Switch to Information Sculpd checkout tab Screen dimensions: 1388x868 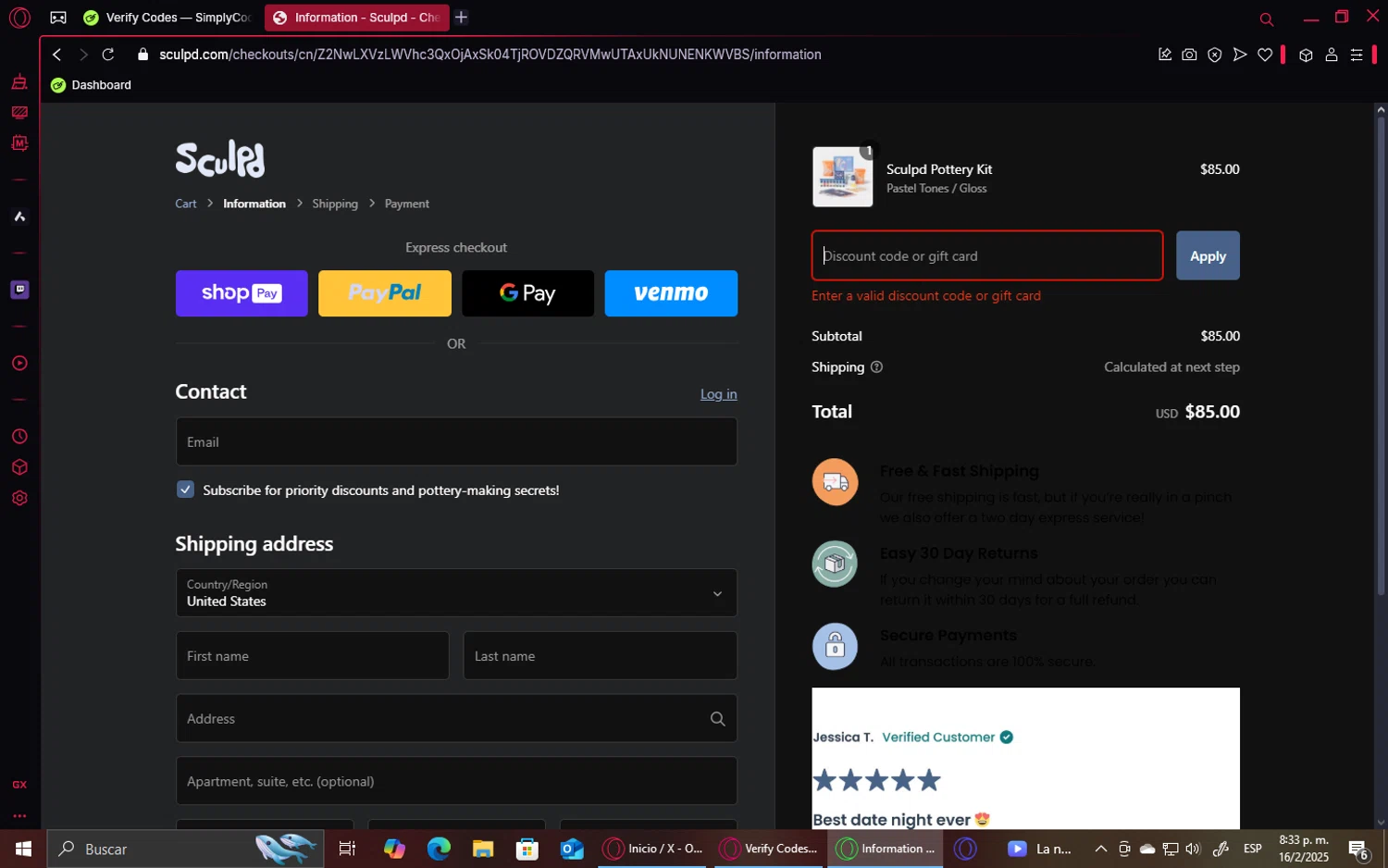tap(356, 18)
